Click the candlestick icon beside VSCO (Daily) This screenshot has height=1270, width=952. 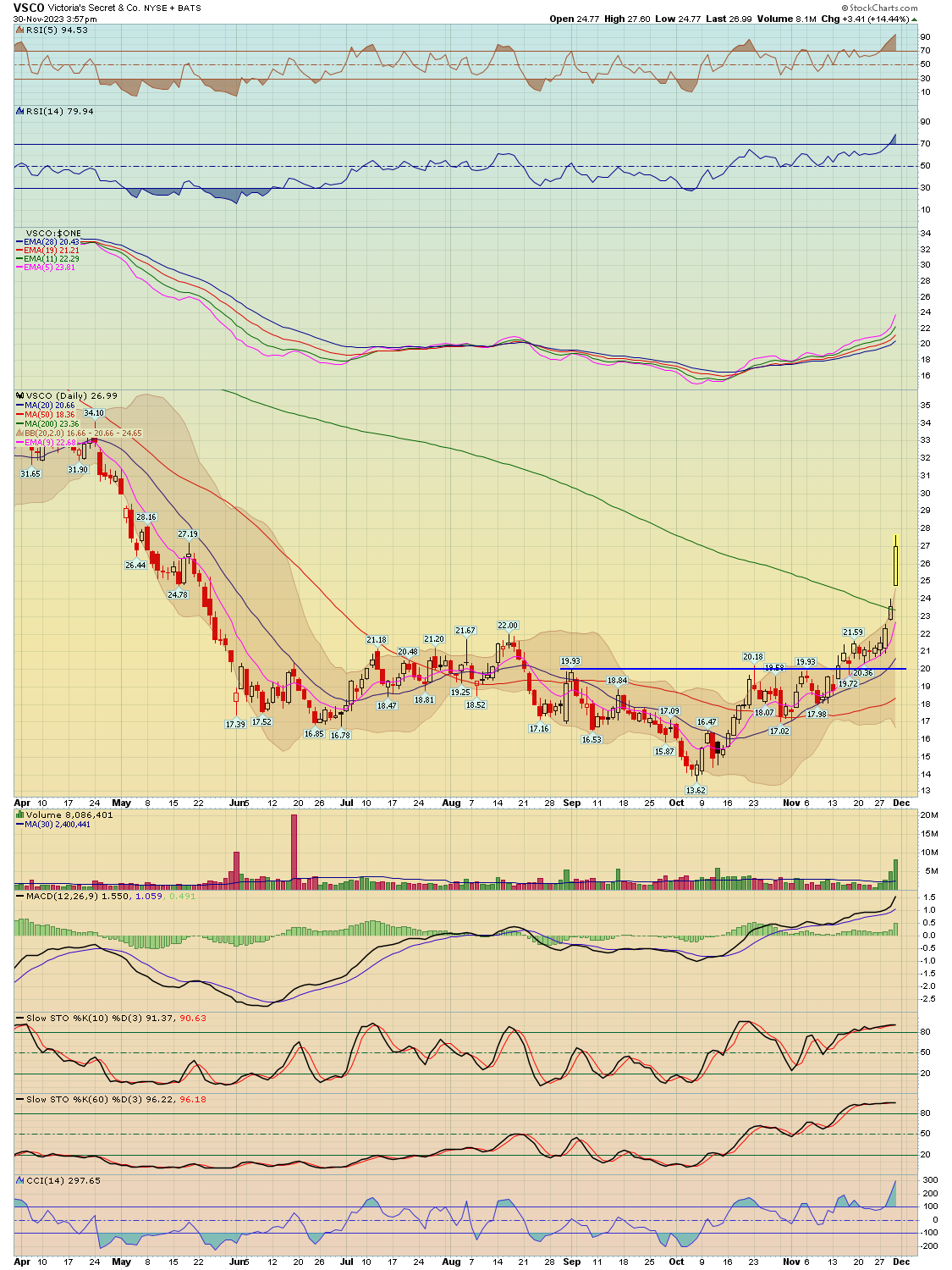coord(20,395)
